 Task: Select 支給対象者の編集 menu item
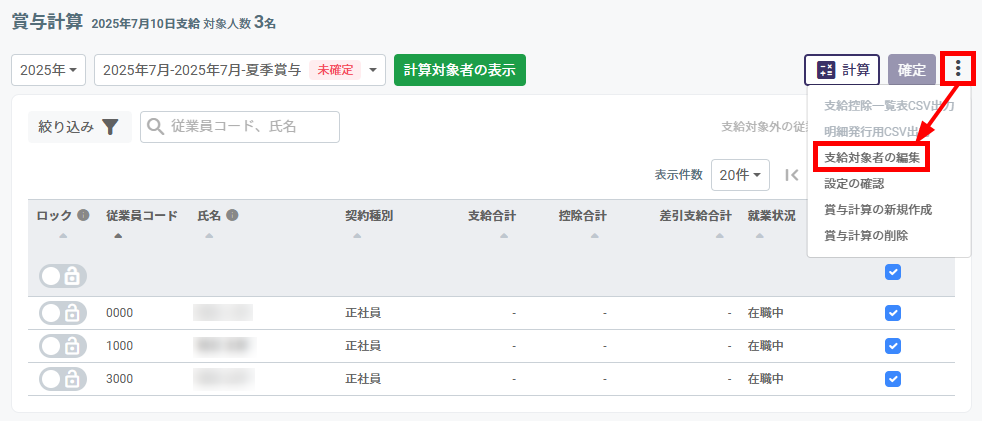871,157
